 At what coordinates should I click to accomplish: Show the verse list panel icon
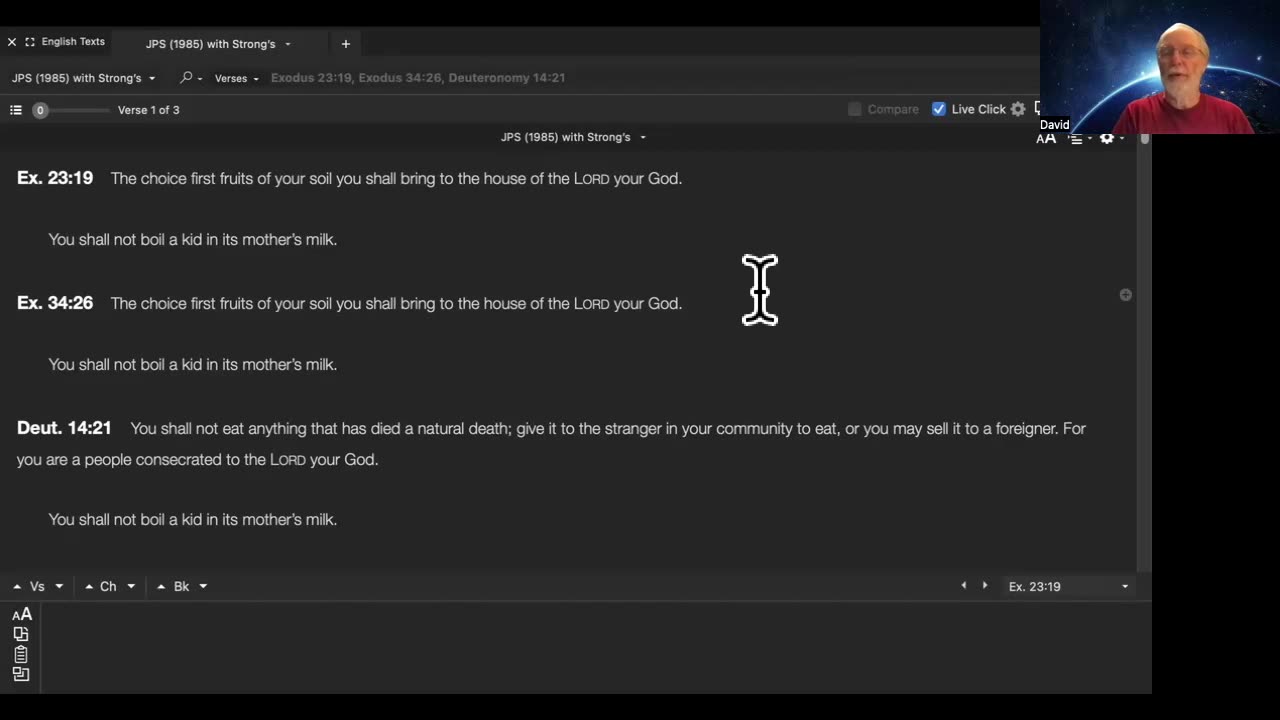pos(16,110)
